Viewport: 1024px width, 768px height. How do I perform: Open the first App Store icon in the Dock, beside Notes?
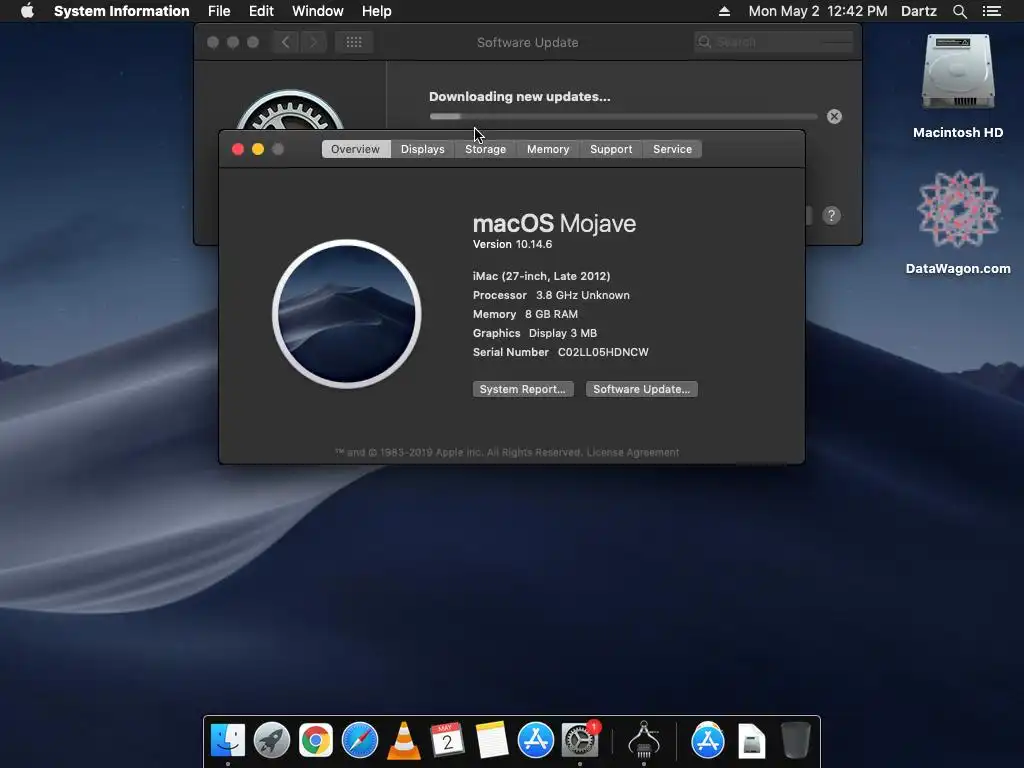coord(536,740)
